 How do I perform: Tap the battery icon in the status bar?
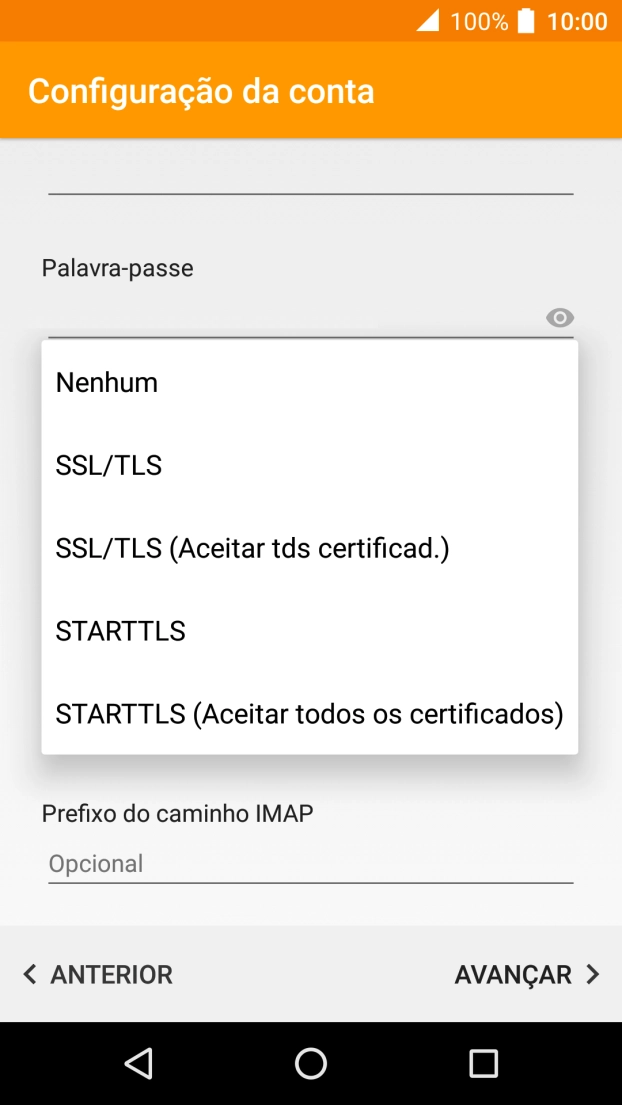pyautogui.click(x=525, y=20)
